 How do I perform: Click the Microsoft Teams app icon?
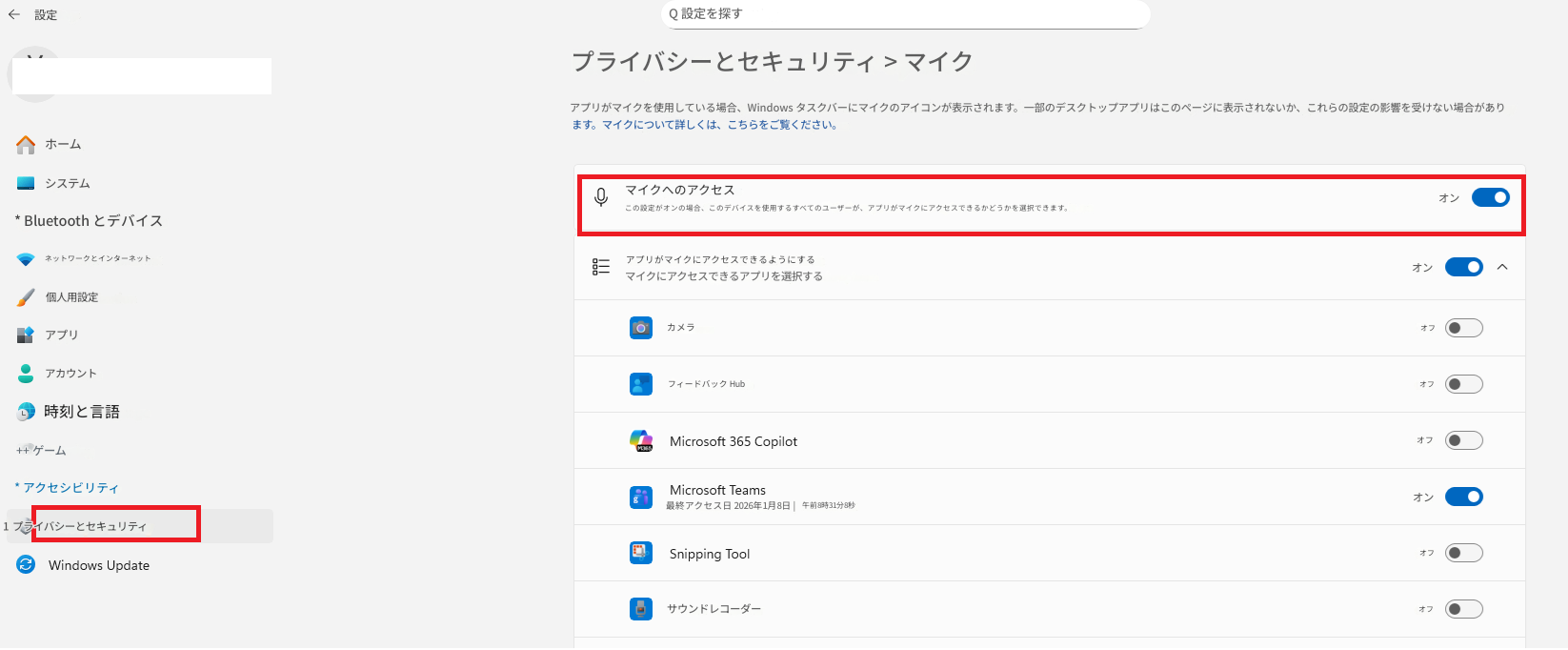(641, 497)
